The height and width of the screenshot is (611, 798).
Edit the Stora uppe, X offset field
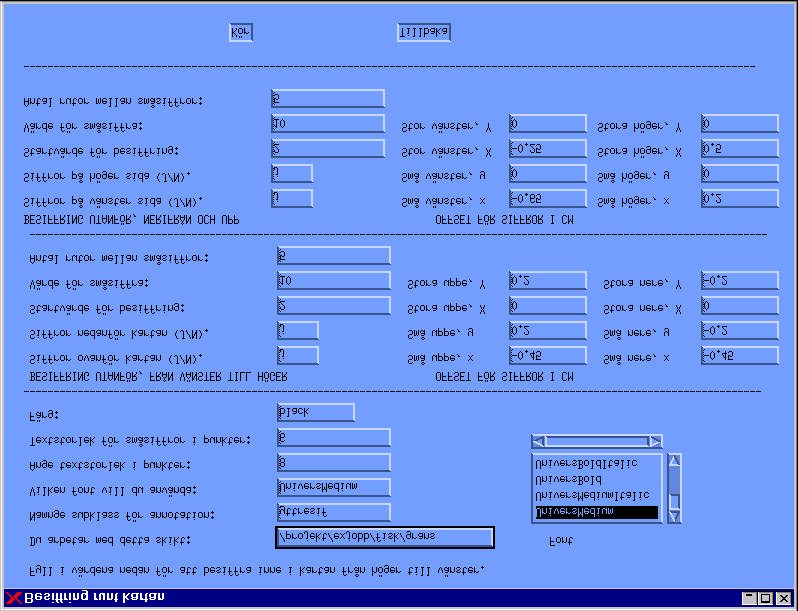(548, 306)
